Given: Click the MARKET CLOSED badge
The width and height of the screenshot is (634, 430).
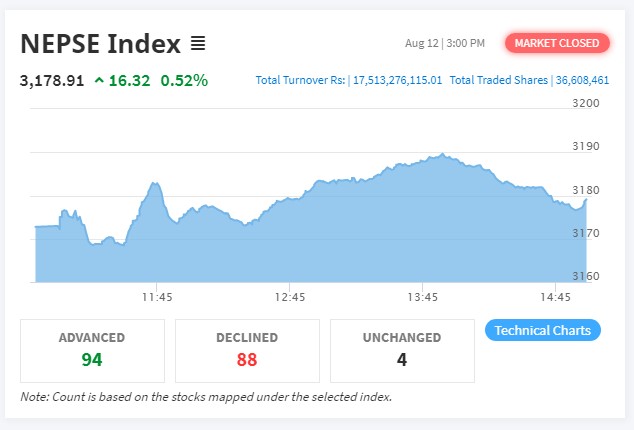Looking at the screenshot, I should pyautogui.click(x=557, y=43).
